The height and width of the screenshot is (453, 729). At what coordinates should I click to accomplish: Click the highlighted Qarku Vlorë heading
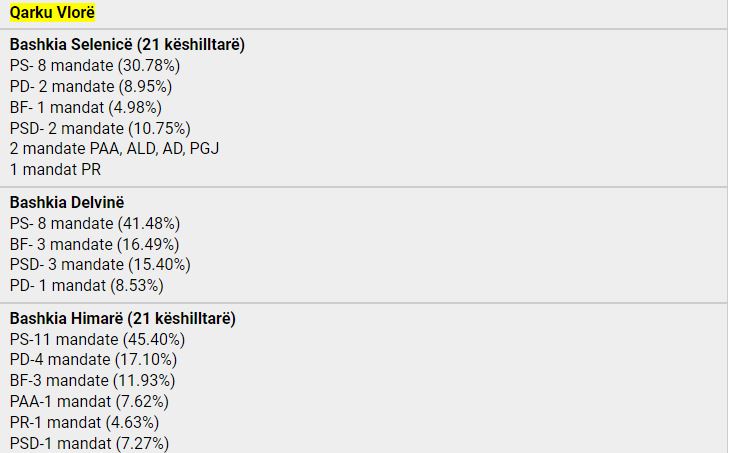click(x=52, y=13)
